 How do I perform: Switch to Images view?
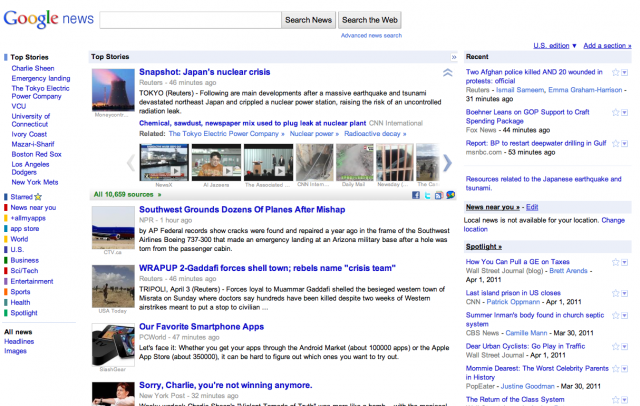[16, 351]
